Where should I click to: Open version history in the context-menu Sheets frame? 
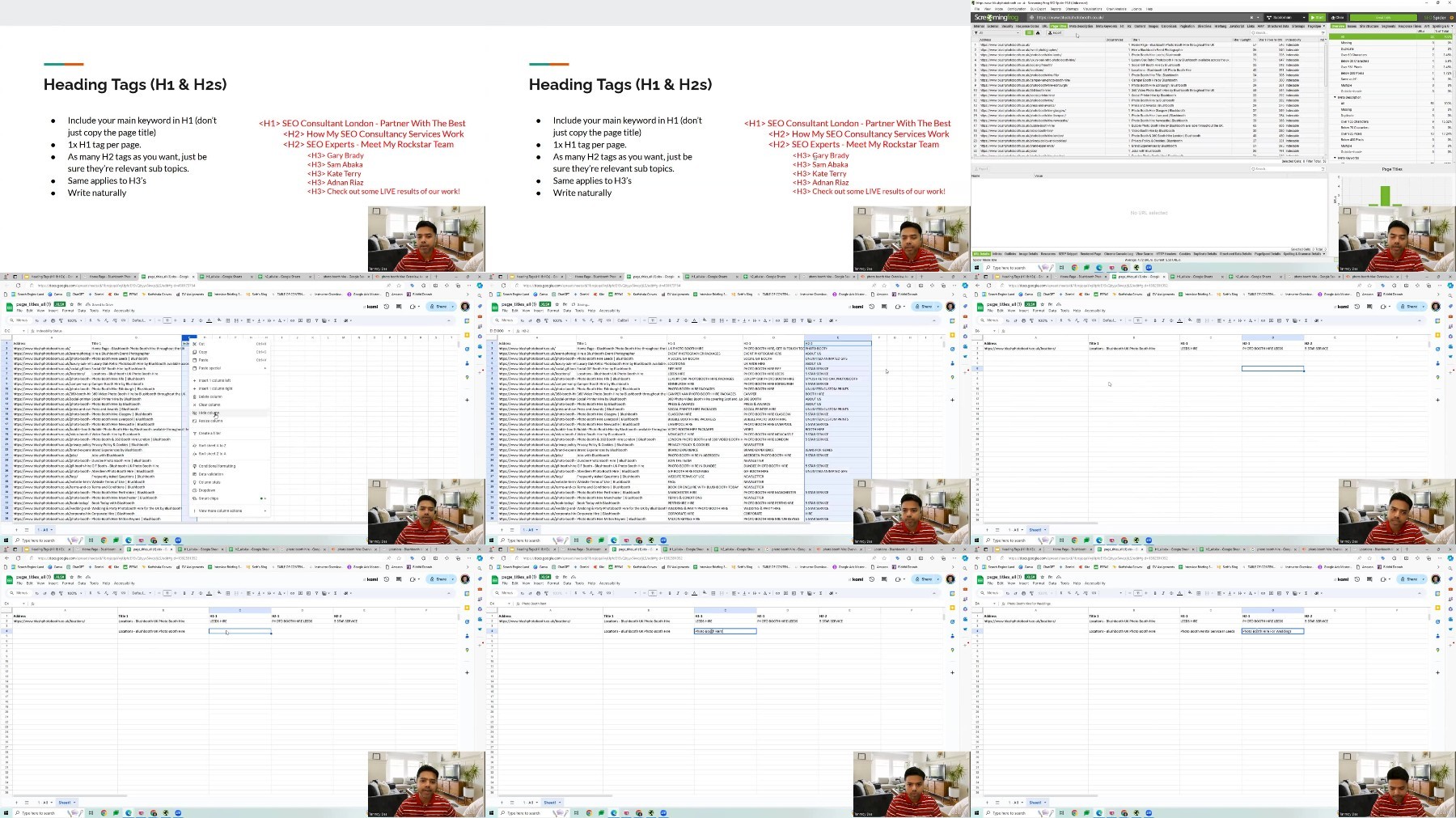(387, 307)
